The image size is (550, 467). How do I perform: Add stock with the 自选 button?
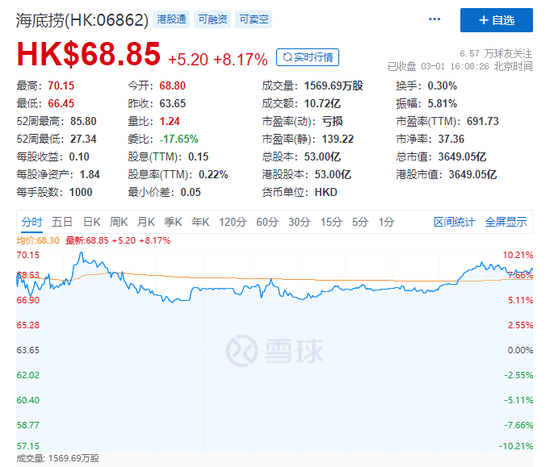[x=496, y=20]
